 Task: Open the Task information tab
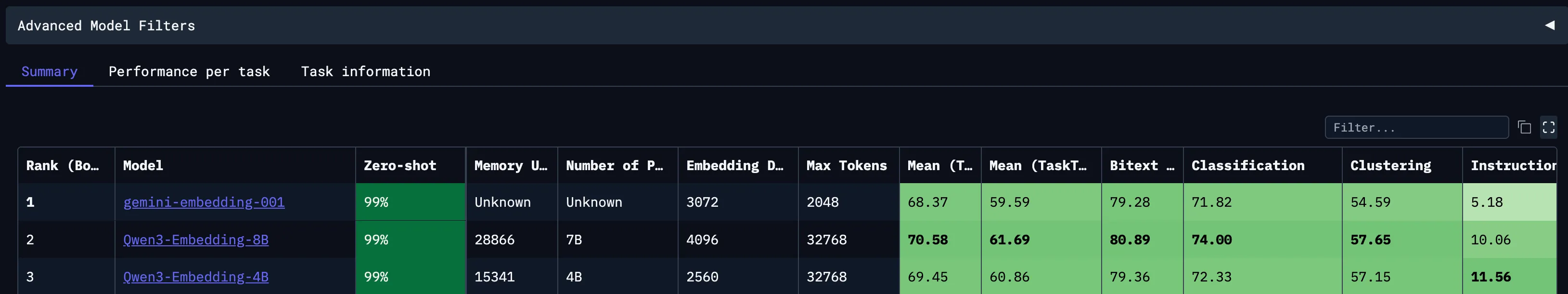(x=365, y=71)
